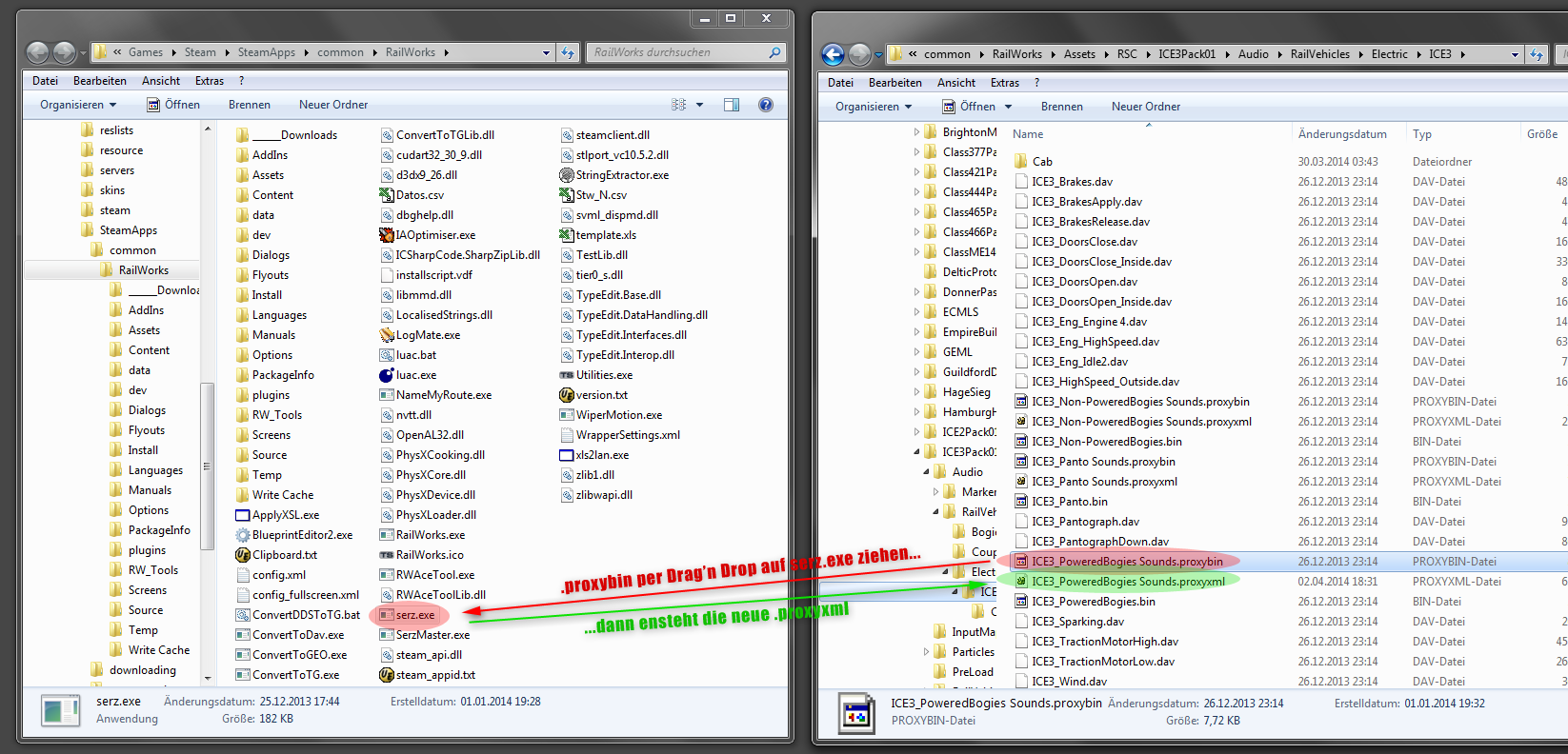This screenshot has height=754, width=1568.
Task: Select the StringExtractor.exe icon
Action: [x=566, y=175]
